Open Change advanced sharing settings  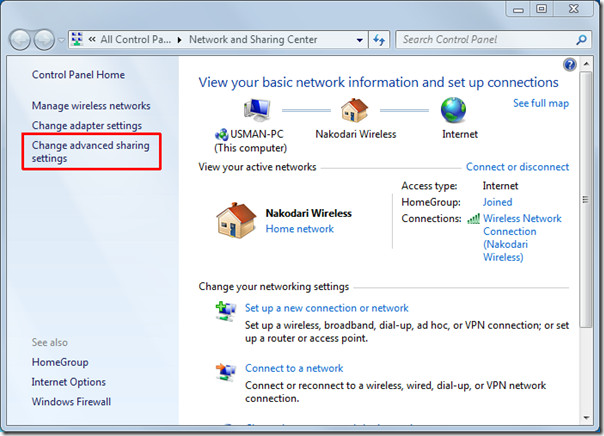pos(91,152)
